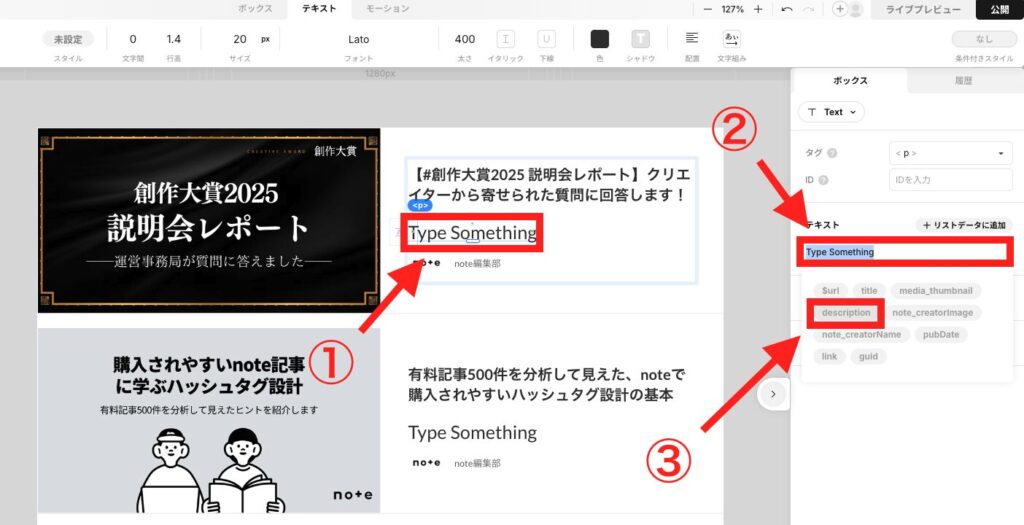The height and width of the screenshot is (525, 1024).
Task: Zoom in with the plus icon
Action: click(758, 9)
